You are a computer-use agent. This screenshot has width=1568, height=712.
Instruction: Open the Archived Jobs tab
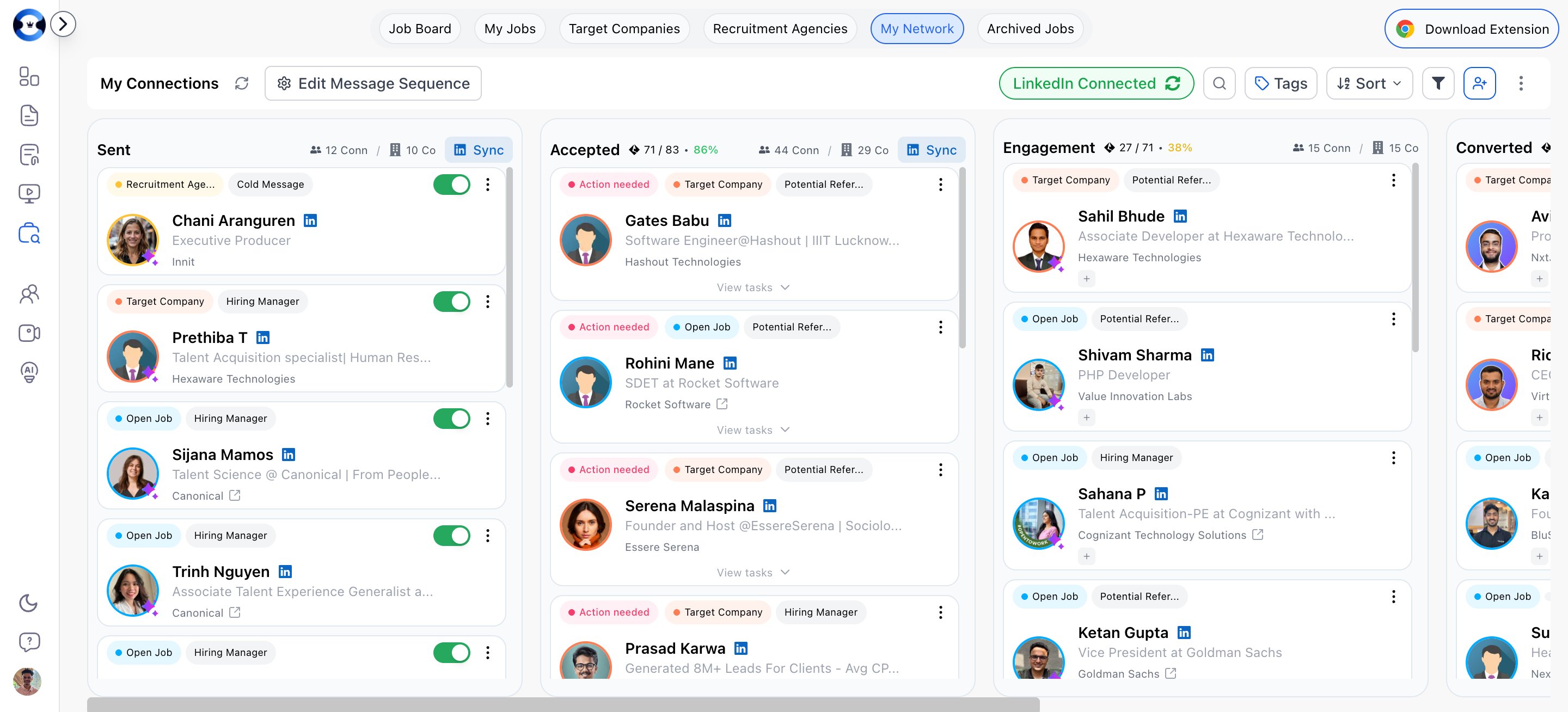coord(1031,29)
